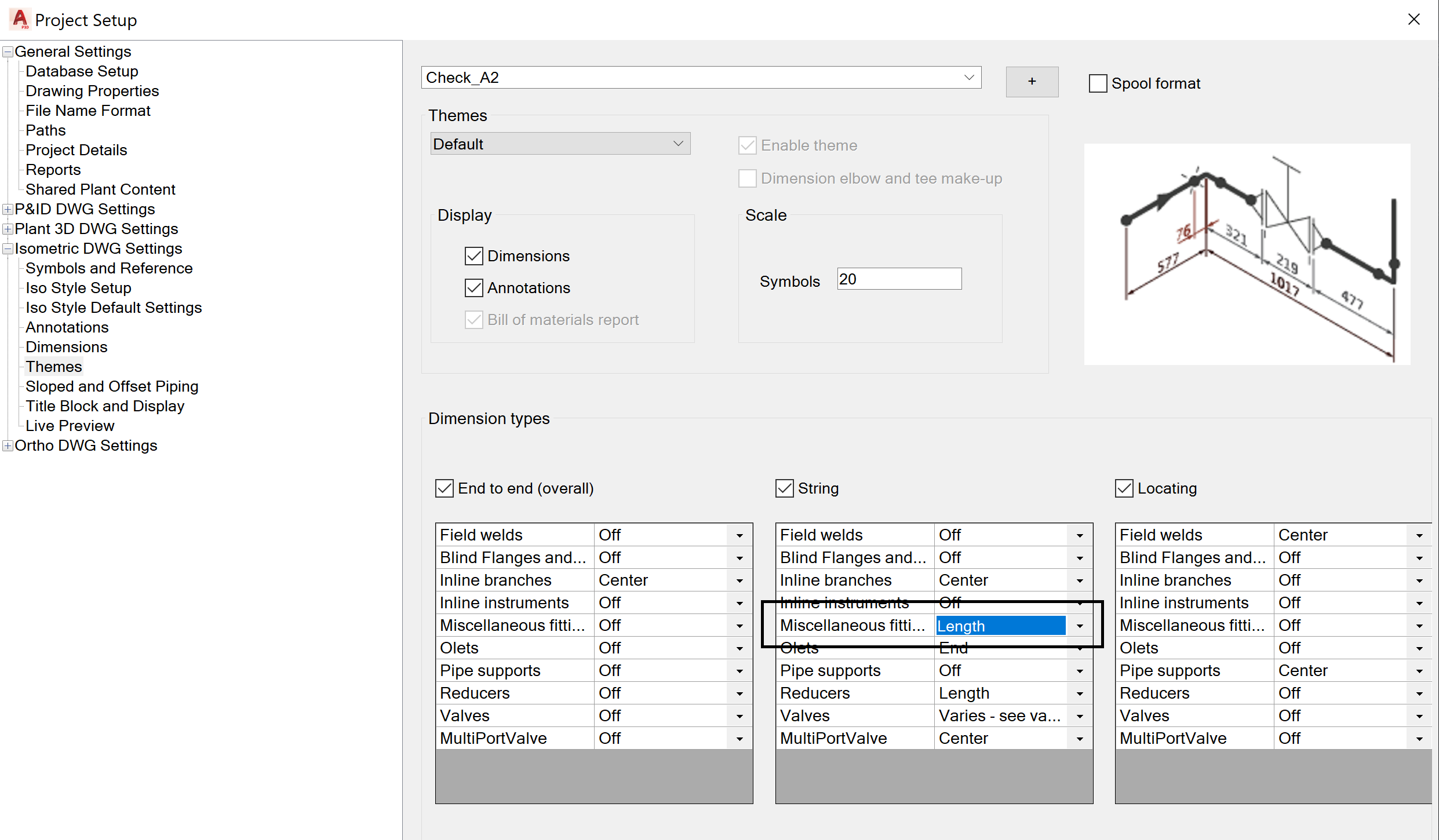The height and width of the screenshot is (840, 1439).
Task: Open the Default themes dropdown
Action: click(678, 144)
